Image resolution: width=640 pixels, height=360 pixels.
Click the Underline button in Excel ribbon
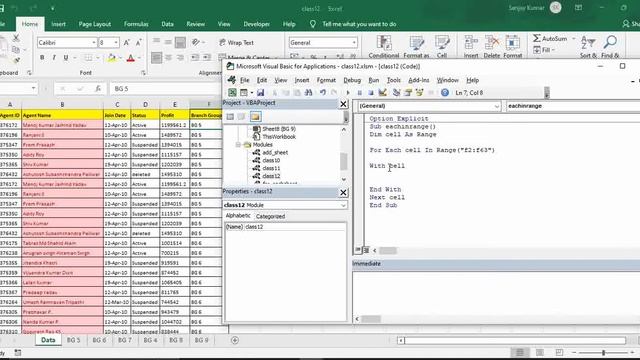[66, 58]
